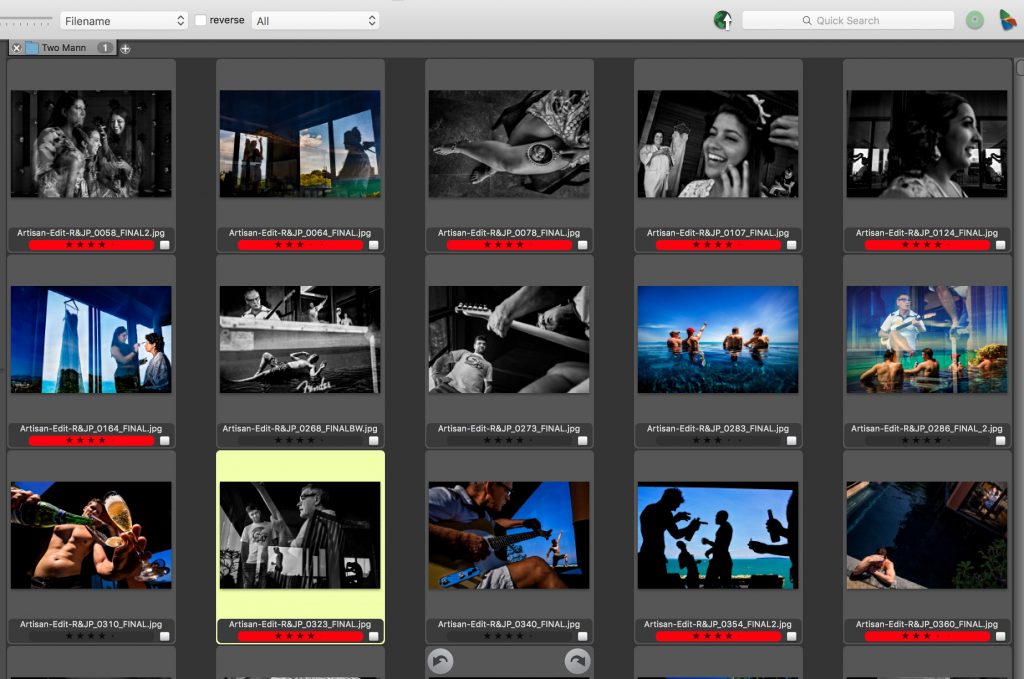
Task: Tag checkbox for Artisan-Edit-R&JP_0078_FINAL.jpg
Action: [x=583, y=245]
